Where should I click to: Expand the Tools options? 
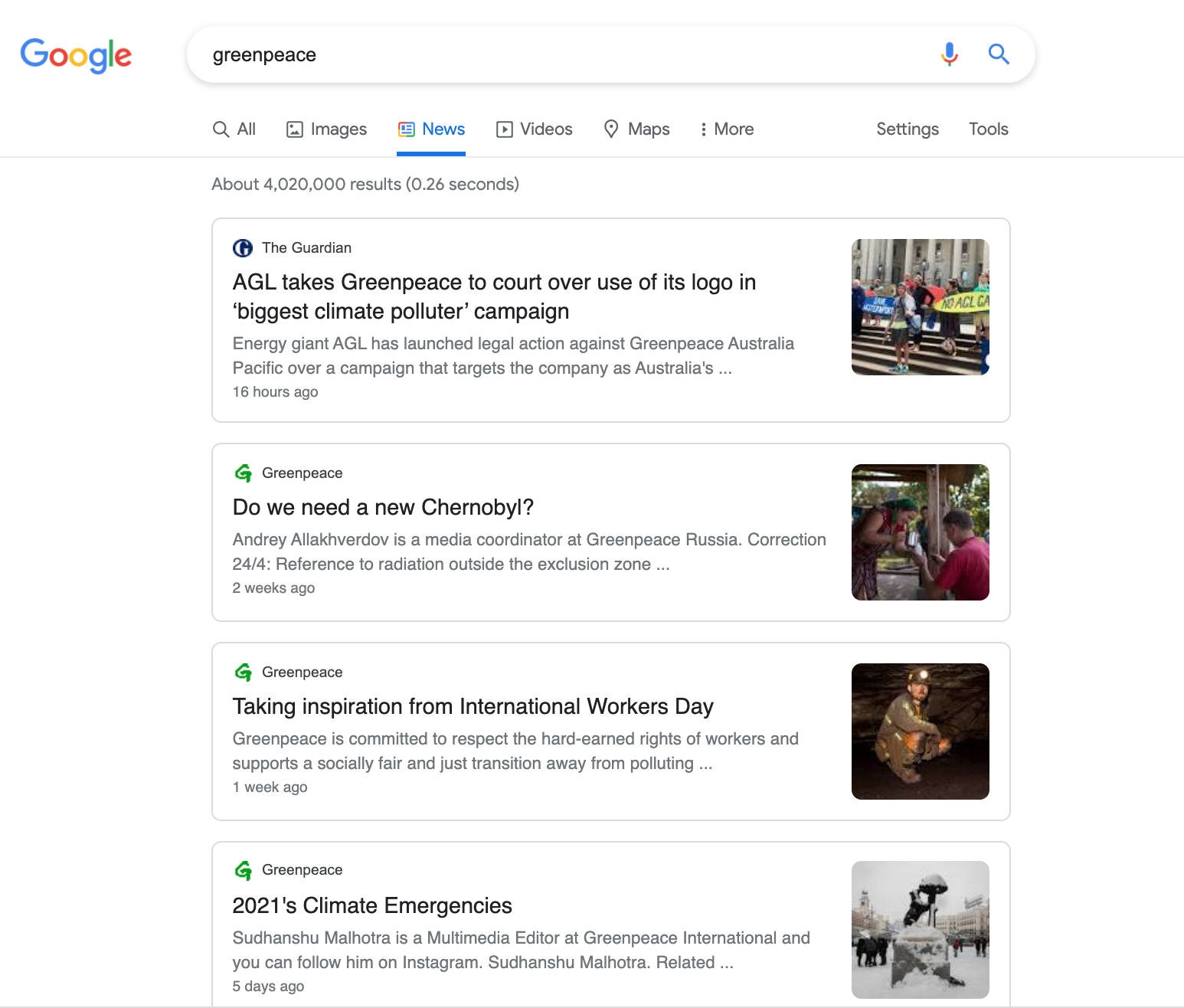pyautogui.click(x=988, y=129)
